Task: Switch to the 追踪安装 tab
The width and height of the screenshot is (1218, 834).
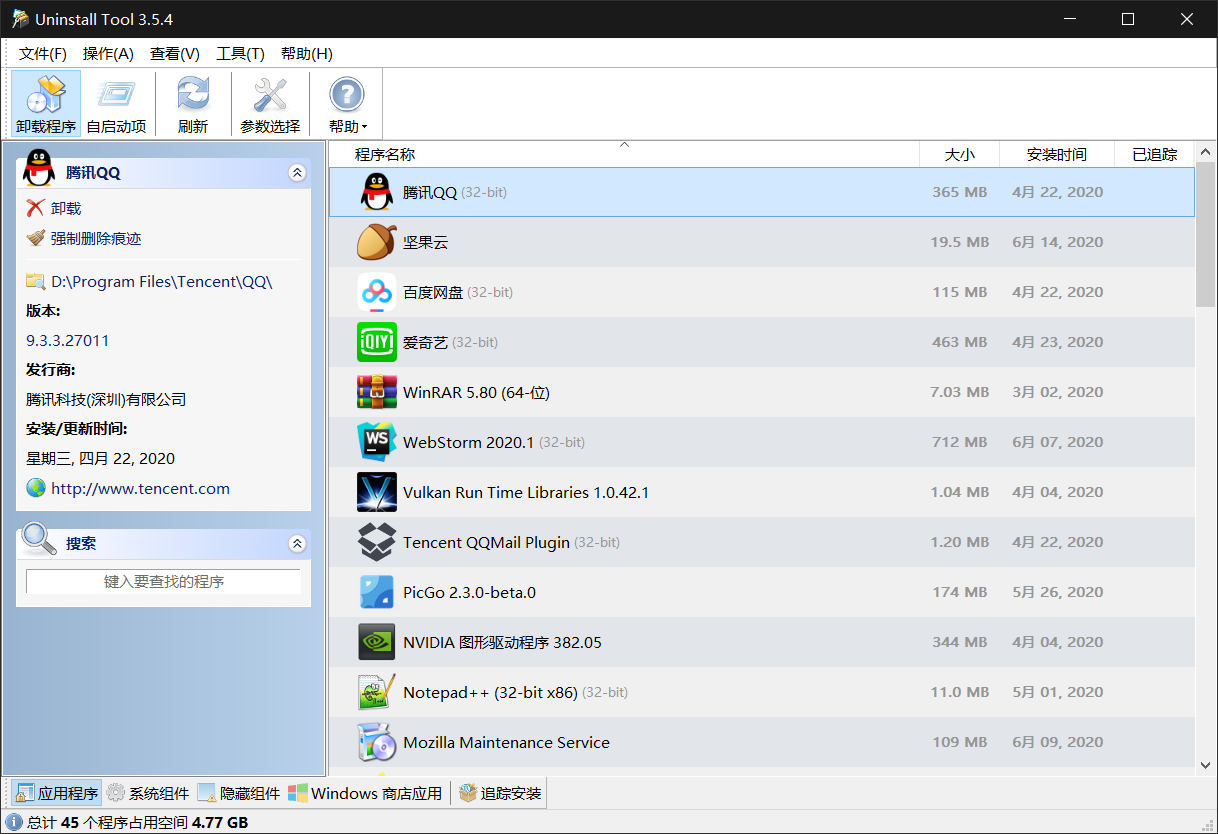Action: click(500, 793)
